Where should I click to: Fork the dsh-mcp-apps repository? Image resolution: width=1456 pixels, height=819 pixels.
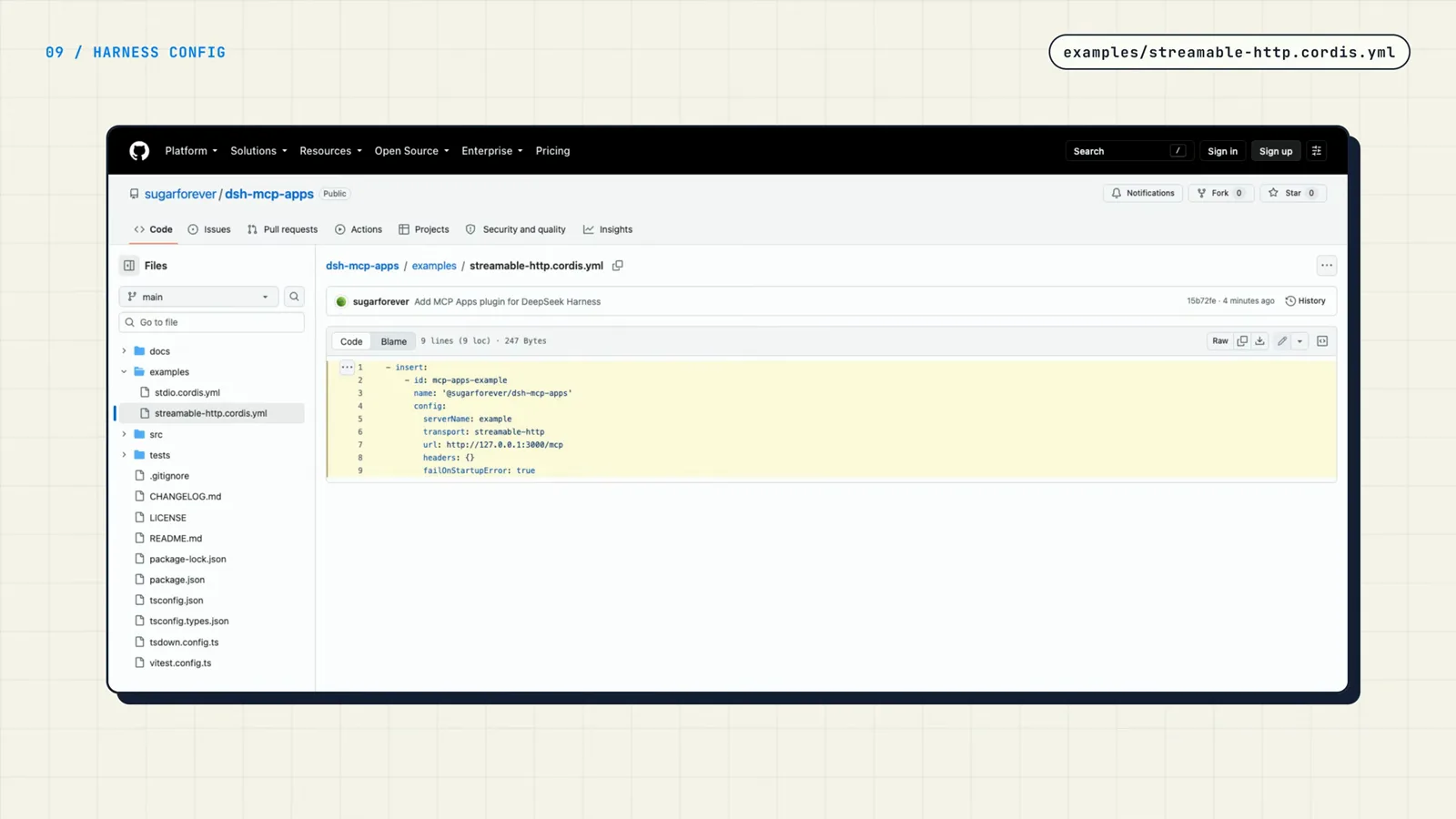coord(1220,193)
